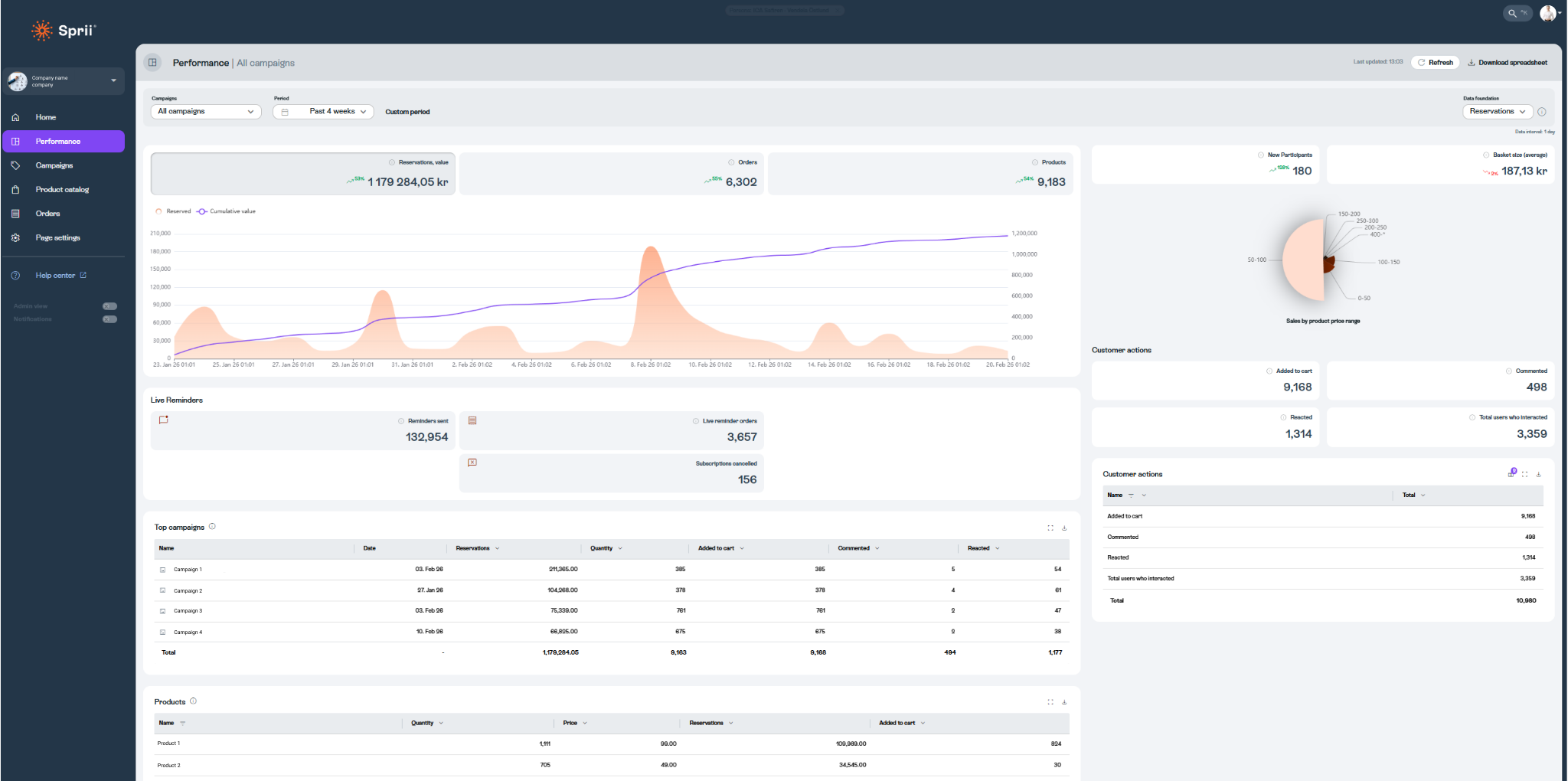This screenshot has width=1568, height=781.
Task: Open Campaigns in the sidebar
Action: [x=54, y=165]
